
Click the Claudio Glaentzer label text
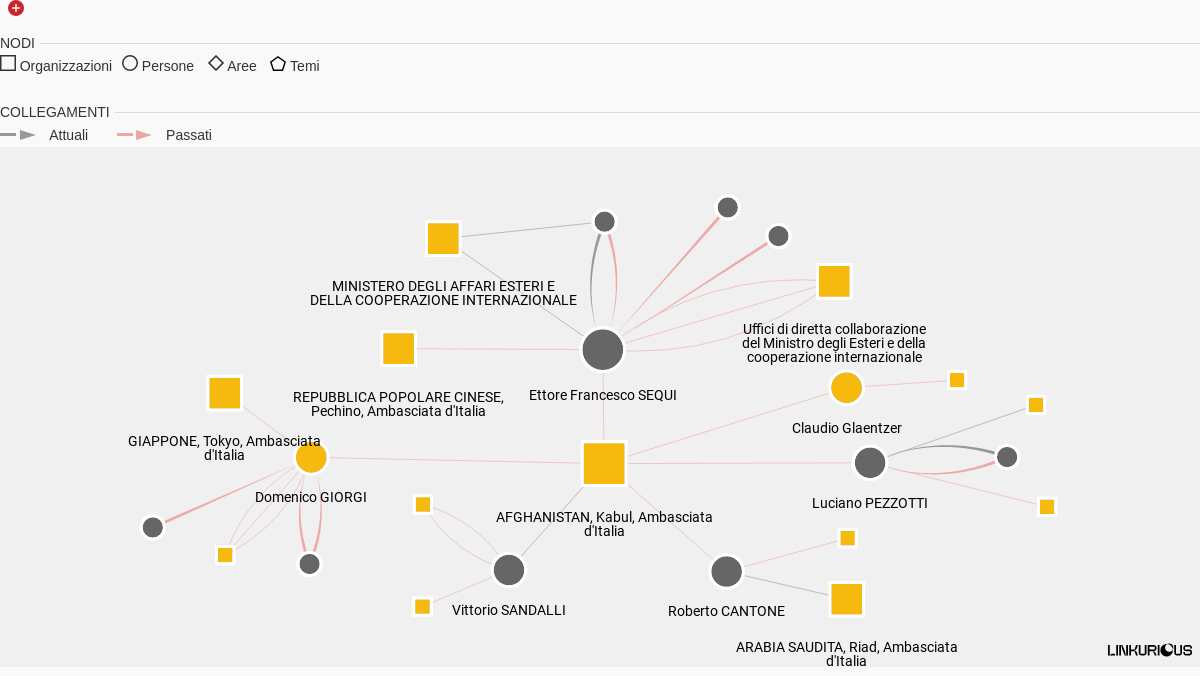847,428
